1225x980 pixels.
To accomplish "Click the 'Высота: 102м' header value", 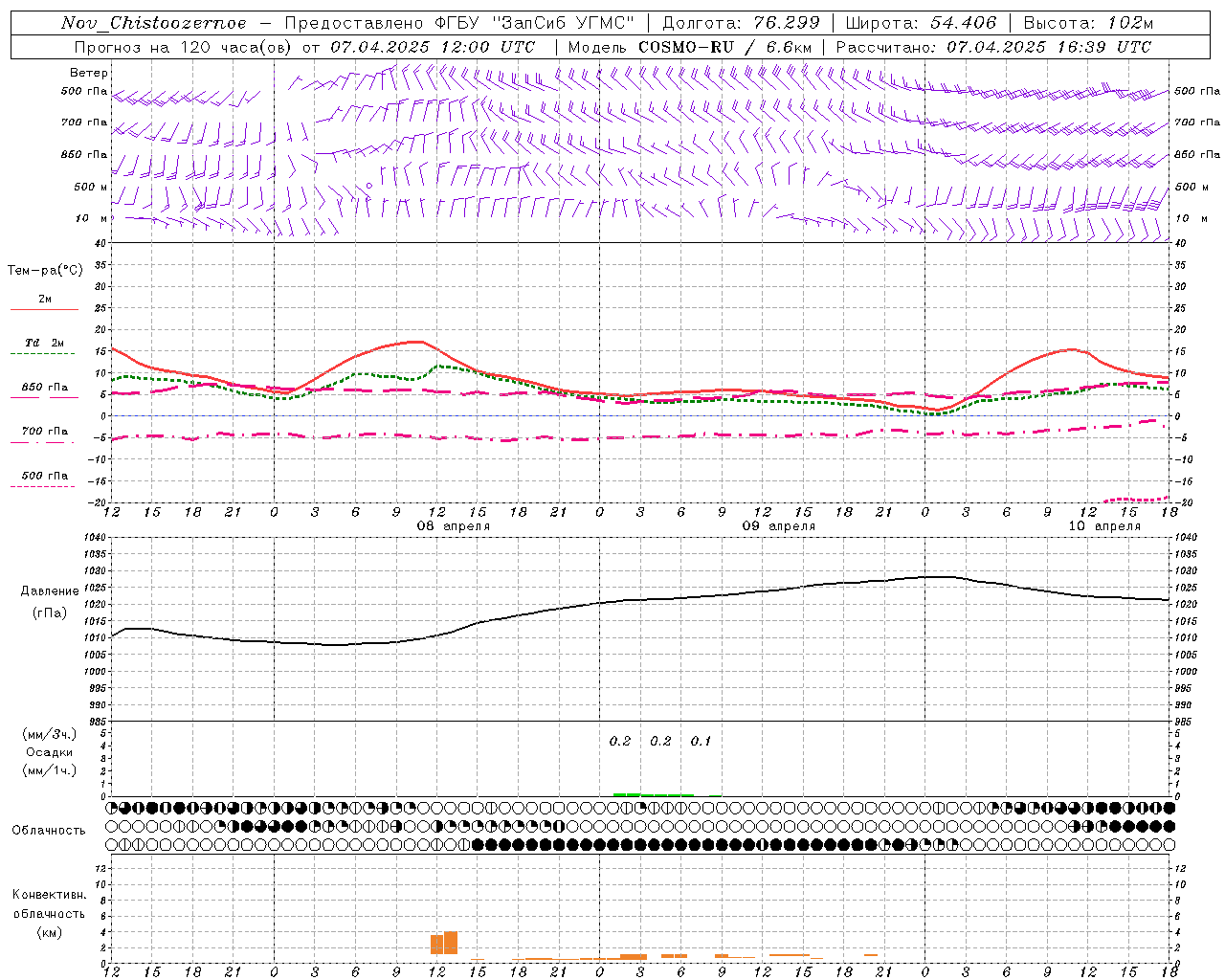I will (1088, 23).
